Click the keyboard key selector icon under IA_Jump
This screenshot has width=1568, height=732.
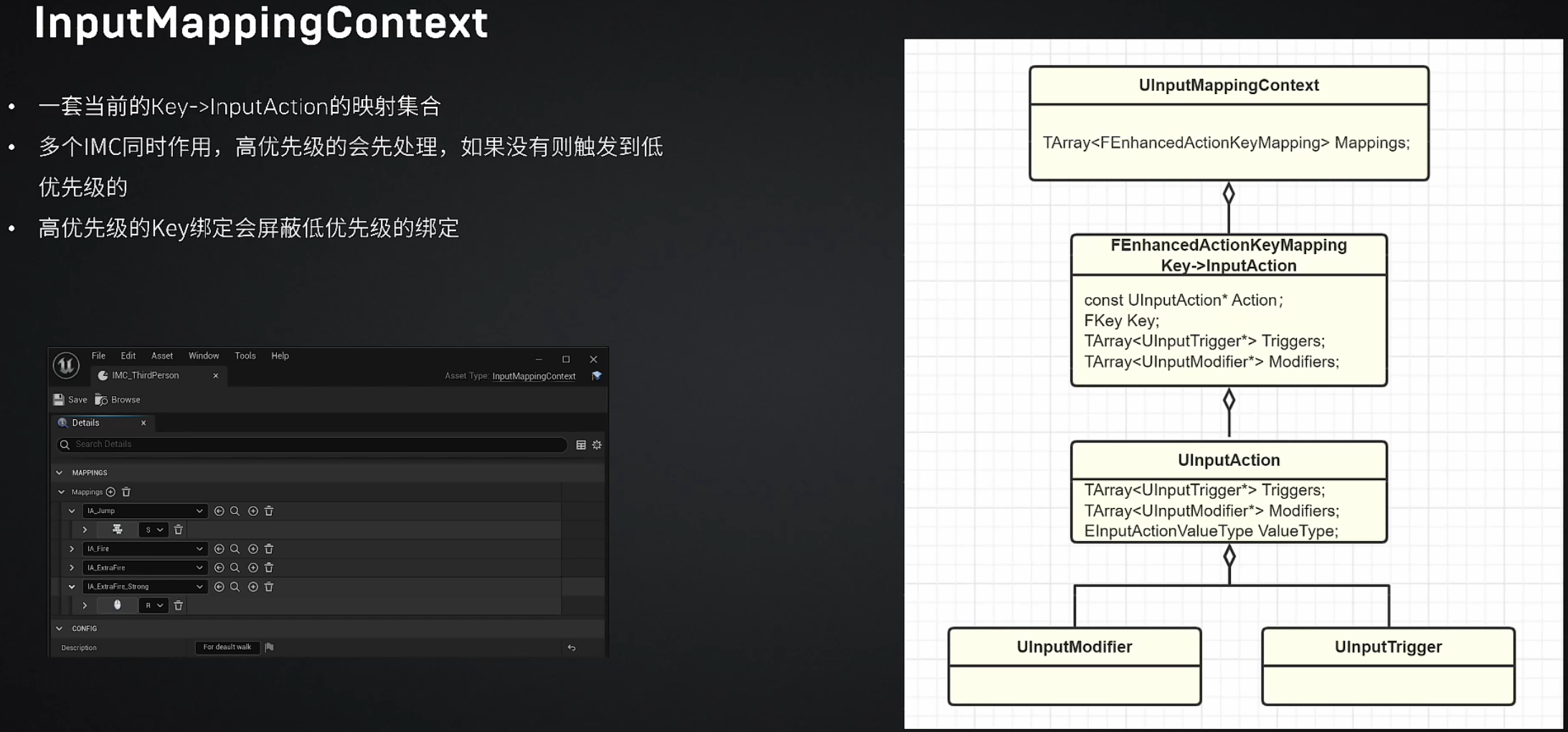click(x=118, y=530)
